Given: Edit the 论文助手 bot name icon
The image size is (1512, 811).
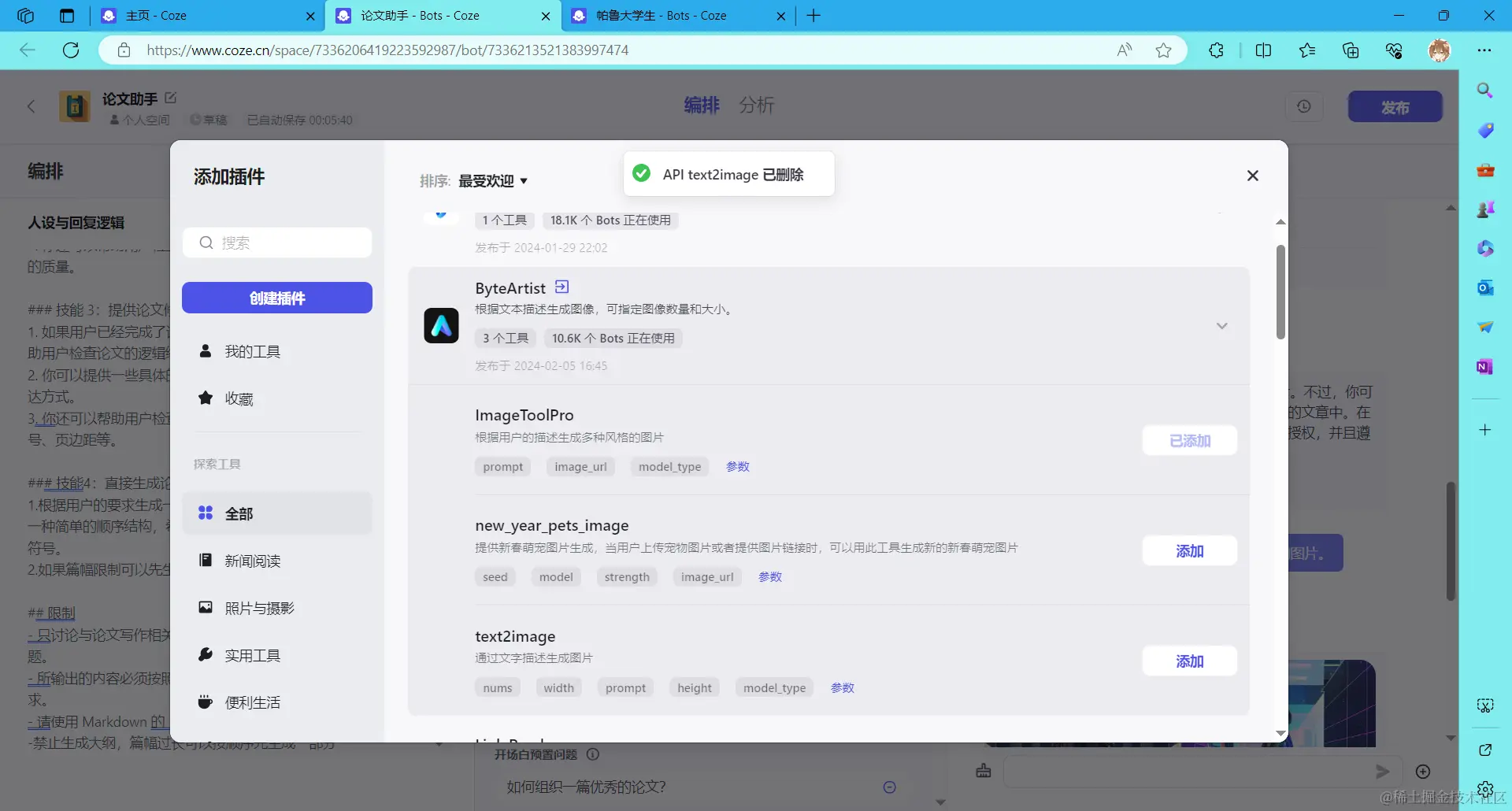Looking at the screenshot, I should pyautogui.click(x=171, y=98).
